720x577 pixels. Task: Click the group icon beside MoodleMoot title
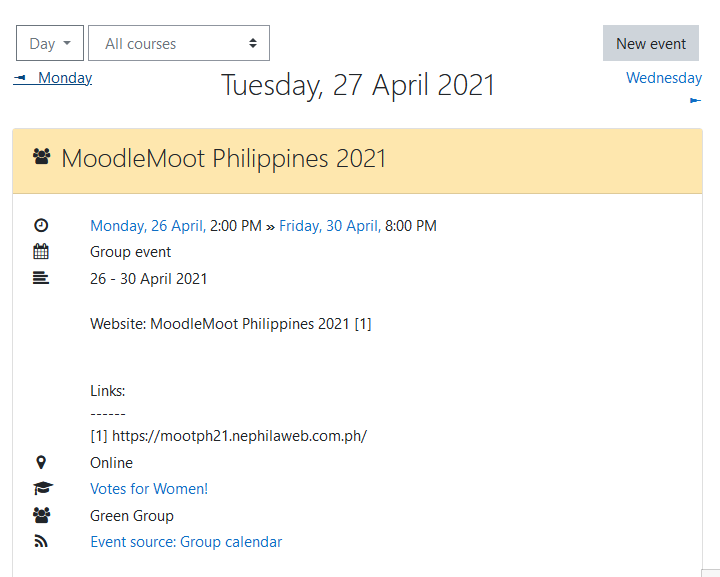point(42,157)
